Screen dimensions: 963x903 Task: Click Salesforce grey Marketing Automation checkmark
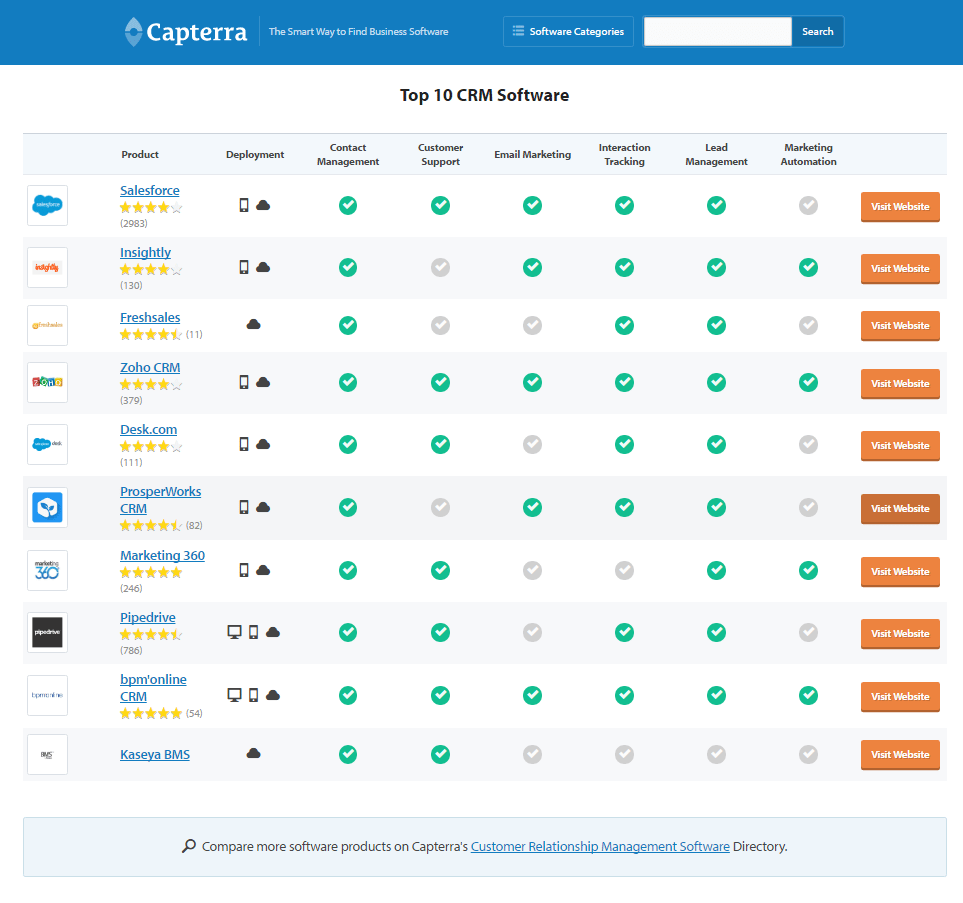click(808, 205)
